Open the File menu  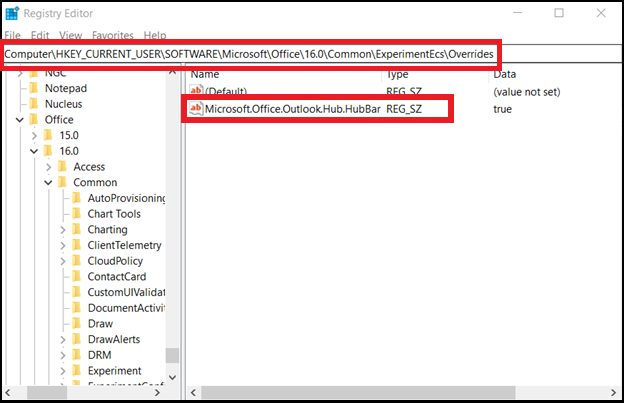pos(12,35)
